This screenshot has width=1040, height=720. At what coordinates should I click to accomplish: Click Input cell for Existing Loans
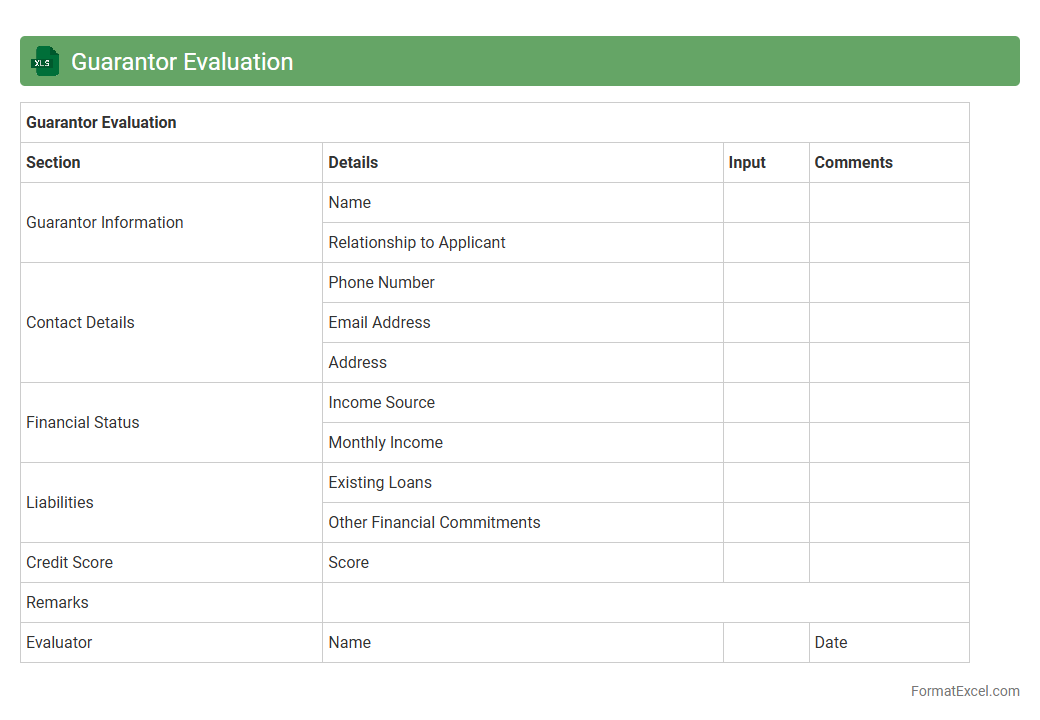[x=765, y=483]
